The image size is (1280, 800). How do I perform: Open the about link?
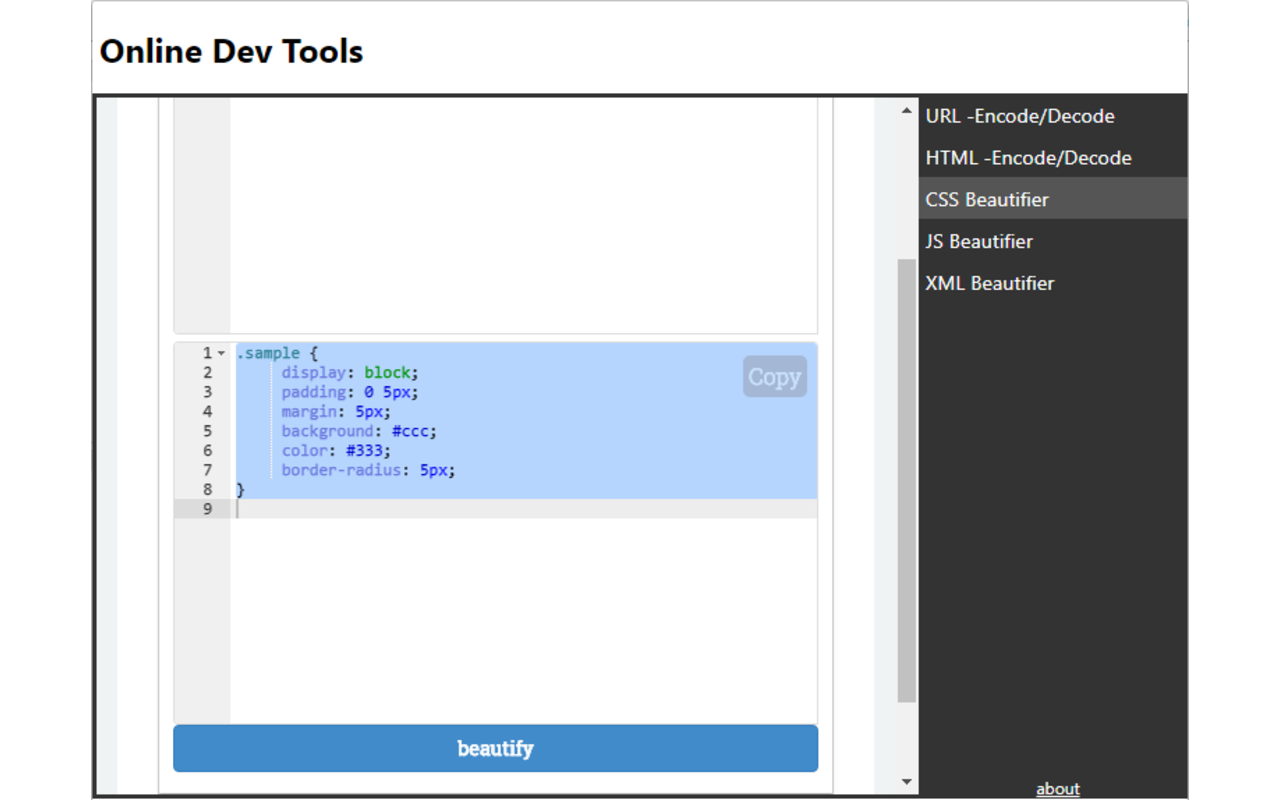[1058, 789]
